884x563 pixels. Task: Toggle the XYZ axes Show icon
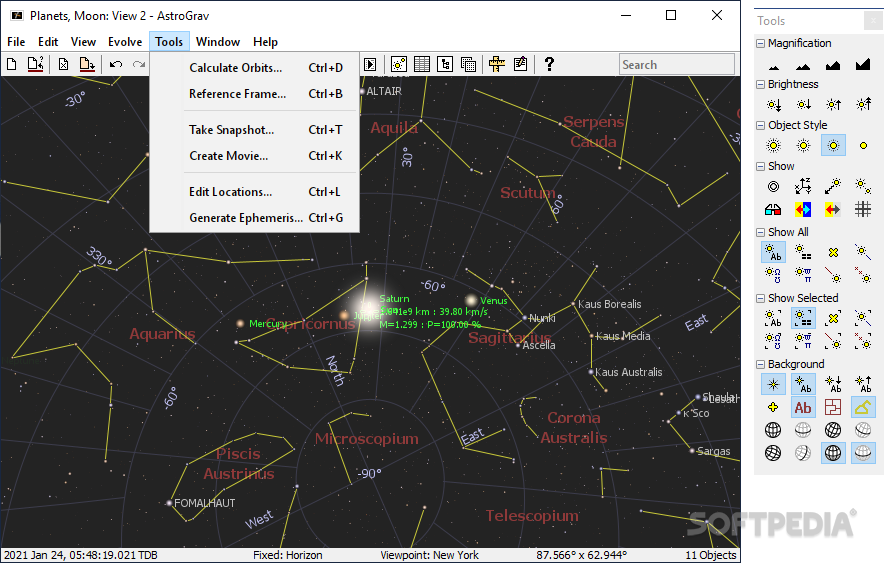click(x=803, y=187)
